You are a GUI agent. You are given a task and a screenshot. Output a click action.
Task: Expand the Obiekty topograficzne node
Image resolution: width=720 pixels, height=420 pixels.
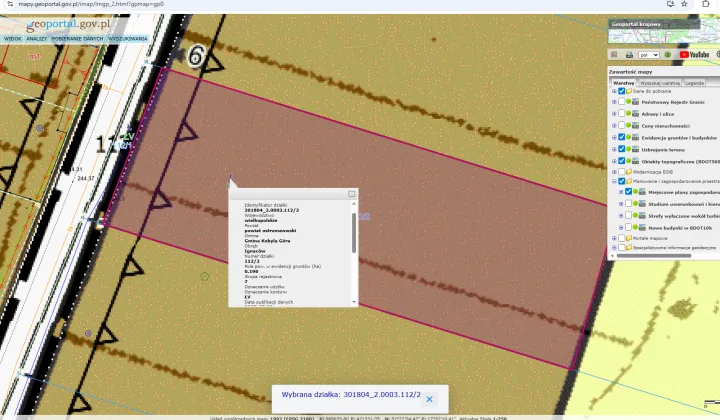pyautogui.click(x=614, y=162)
